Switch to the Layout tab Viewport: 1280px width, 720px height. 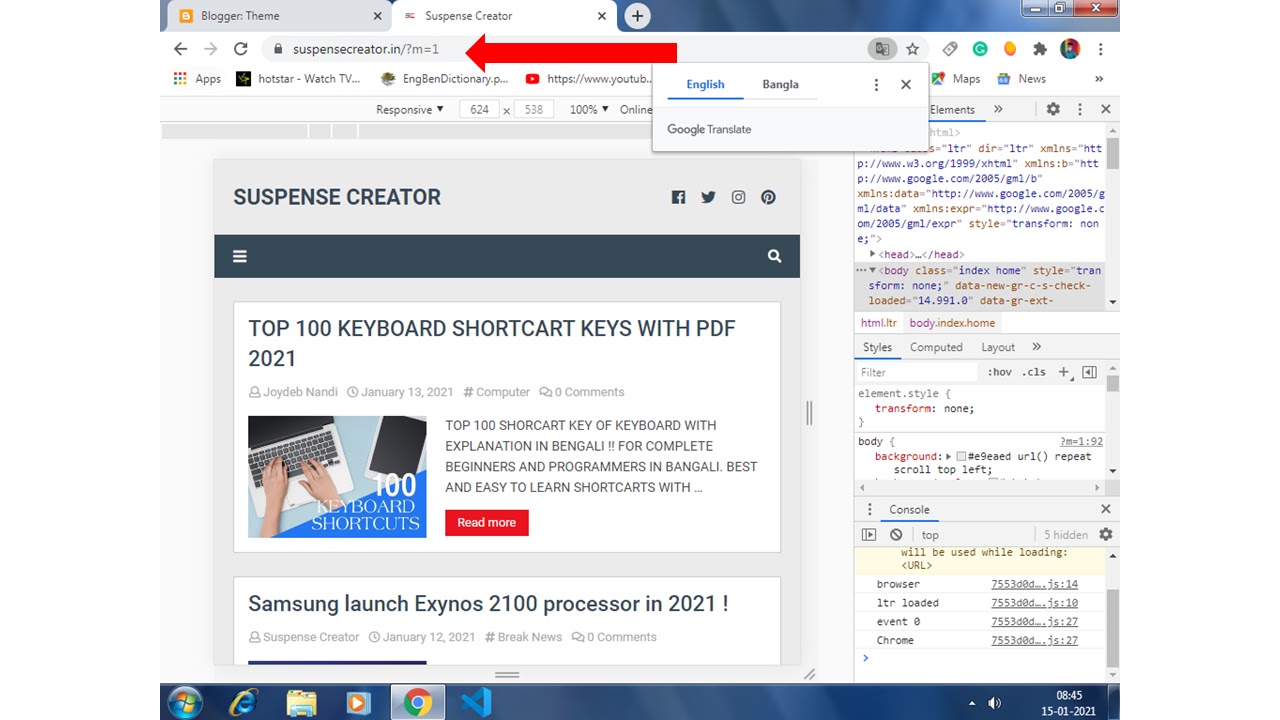998,347
